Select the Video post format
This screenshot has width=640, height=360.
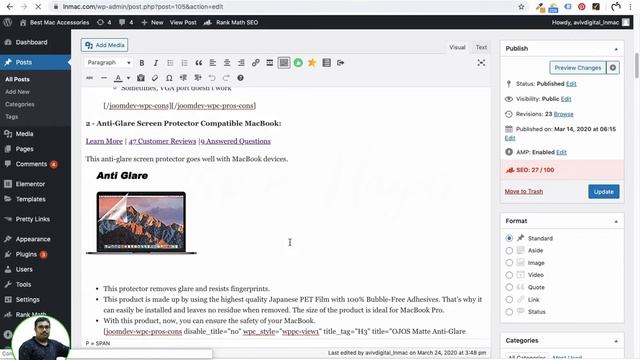coord(509,275)
